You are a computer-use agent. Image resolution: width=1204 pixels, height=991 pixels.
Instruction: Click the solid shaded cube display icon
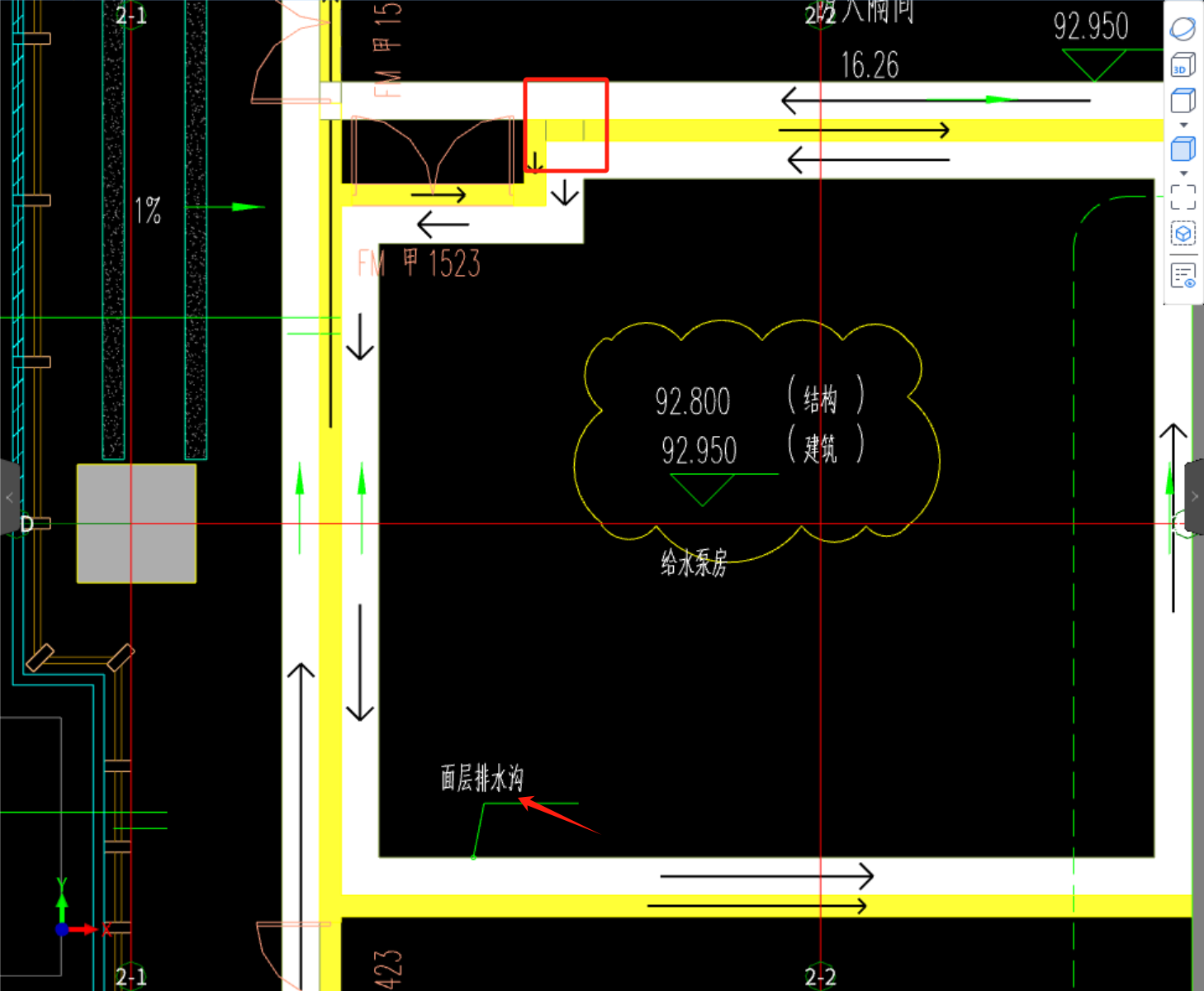(1183, 149)
